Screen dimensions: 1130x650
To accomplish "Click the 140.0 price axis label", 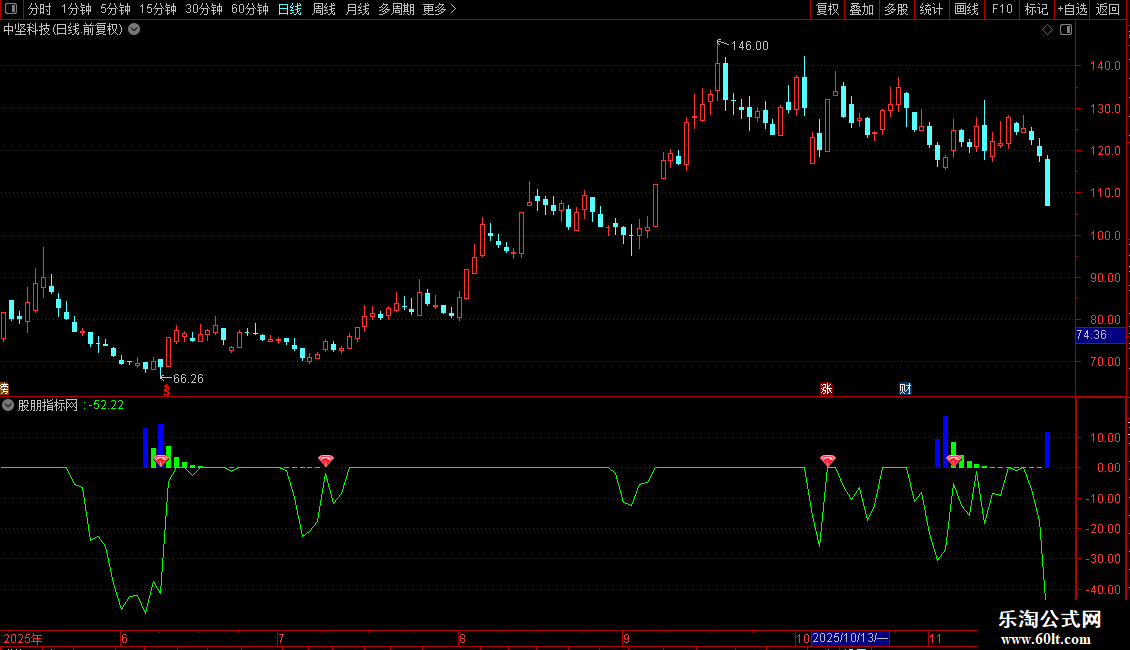I will 1105,66.
